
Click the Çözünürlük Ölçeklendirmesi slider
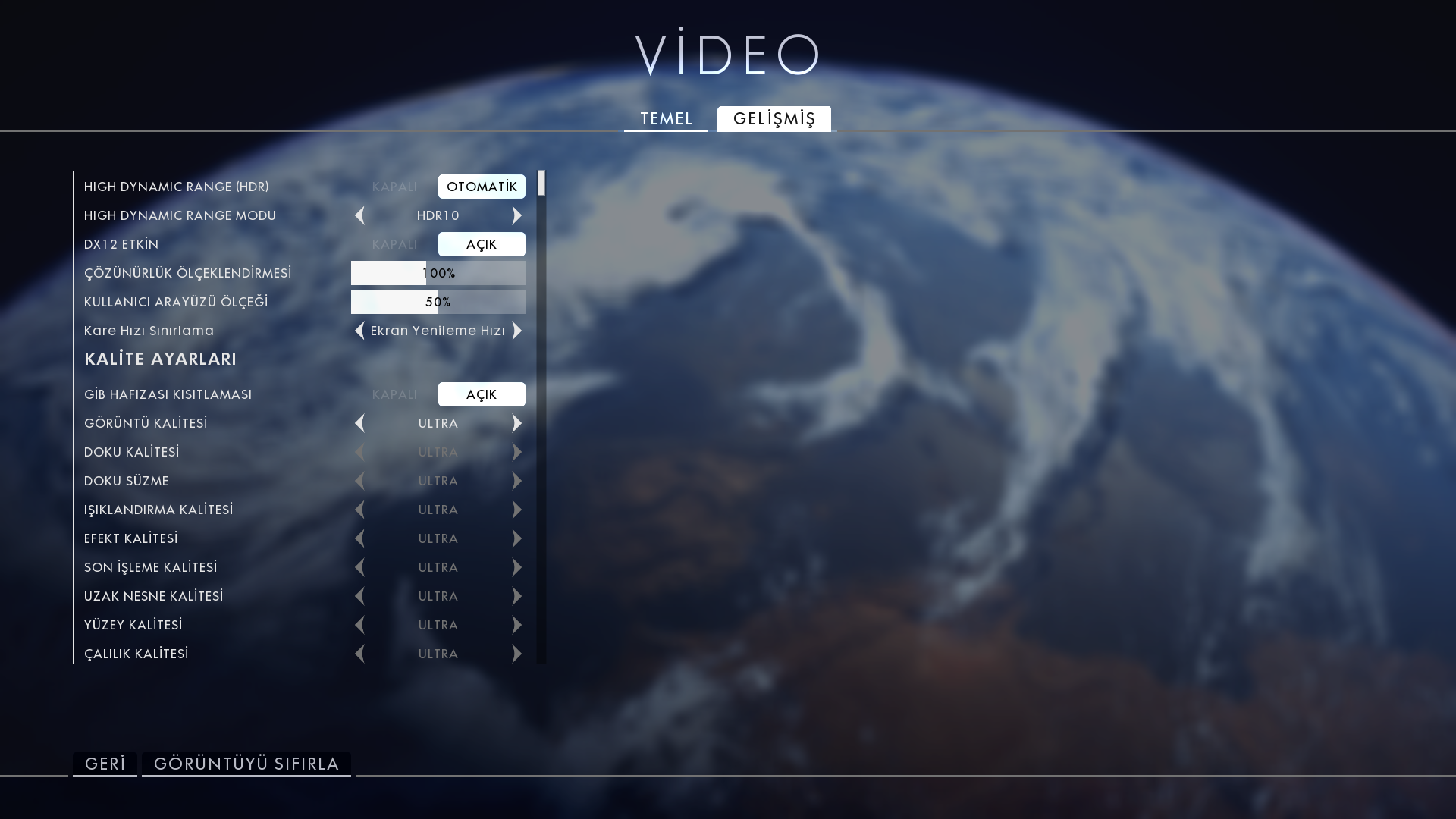click(x=438, y=273)
